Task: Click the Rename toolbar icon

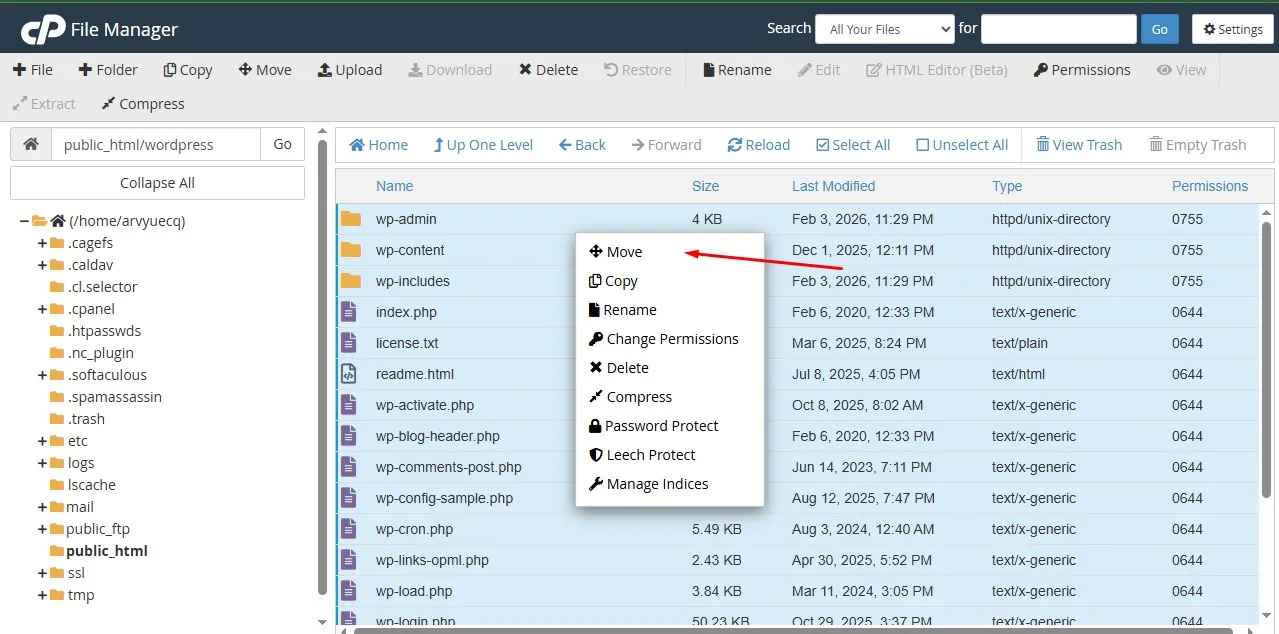Action: [736, 69]
